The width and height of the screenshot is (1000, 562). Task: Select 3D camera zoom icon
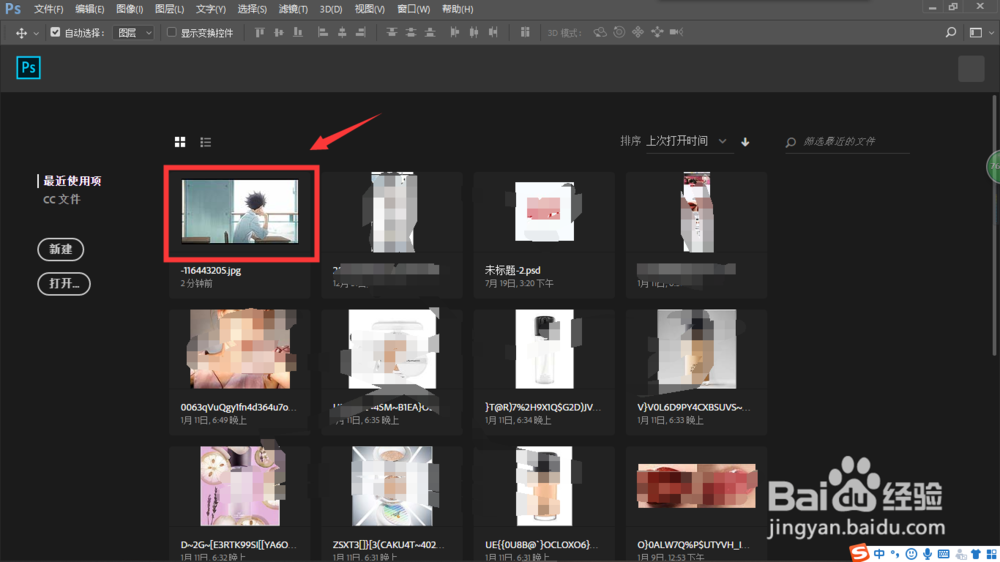coord(677,32)
